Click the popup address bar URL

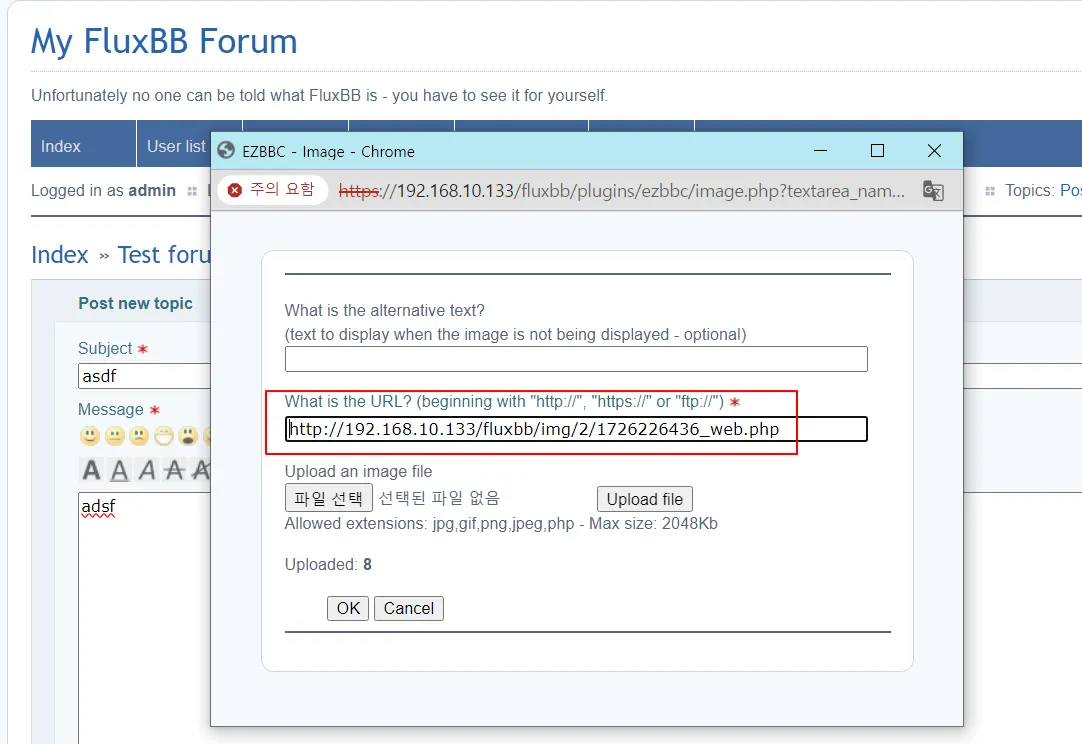[621, 190]
